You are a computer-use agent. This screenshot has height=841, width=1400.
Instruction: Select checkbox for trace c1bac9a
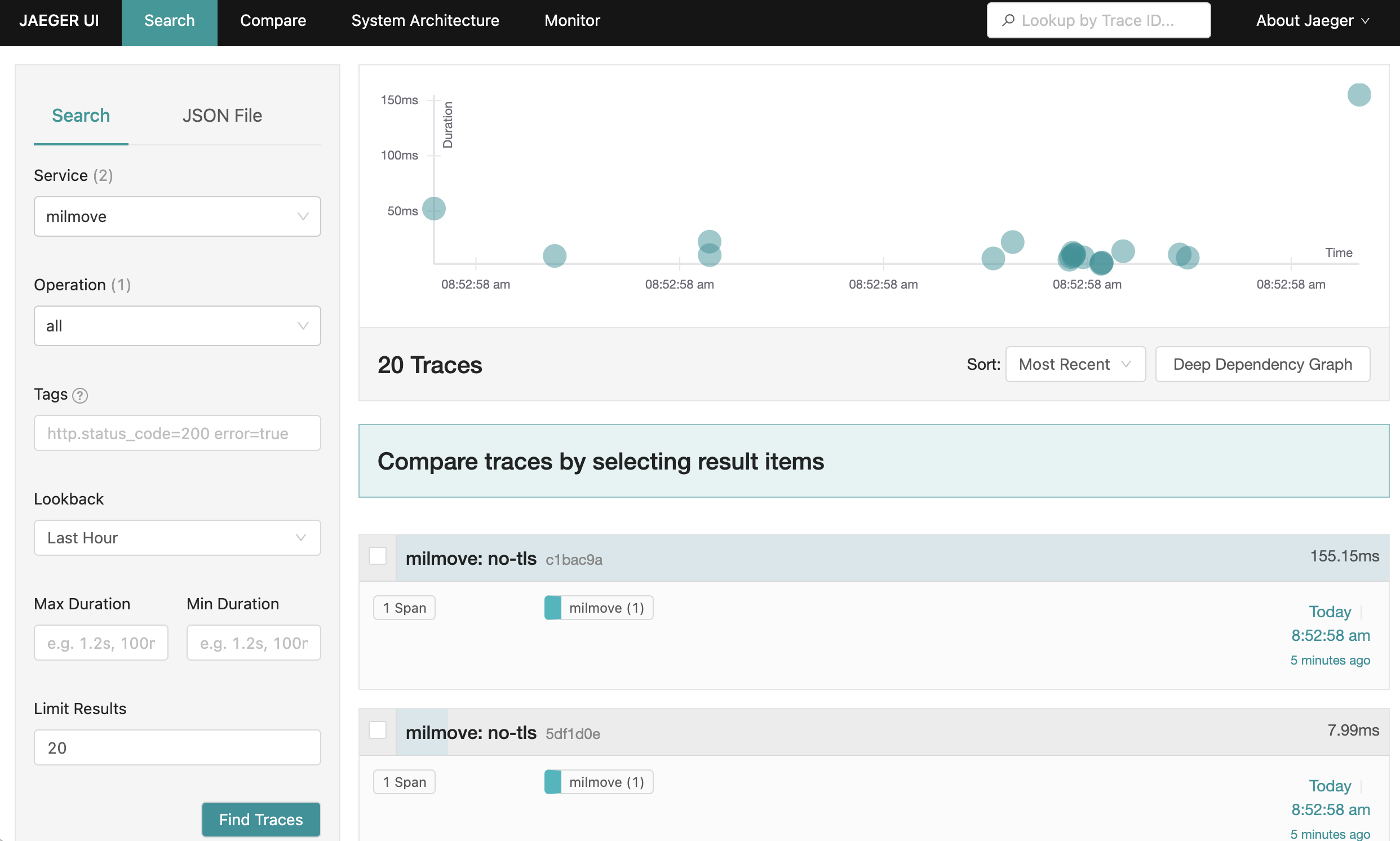(x=378, y=556)
